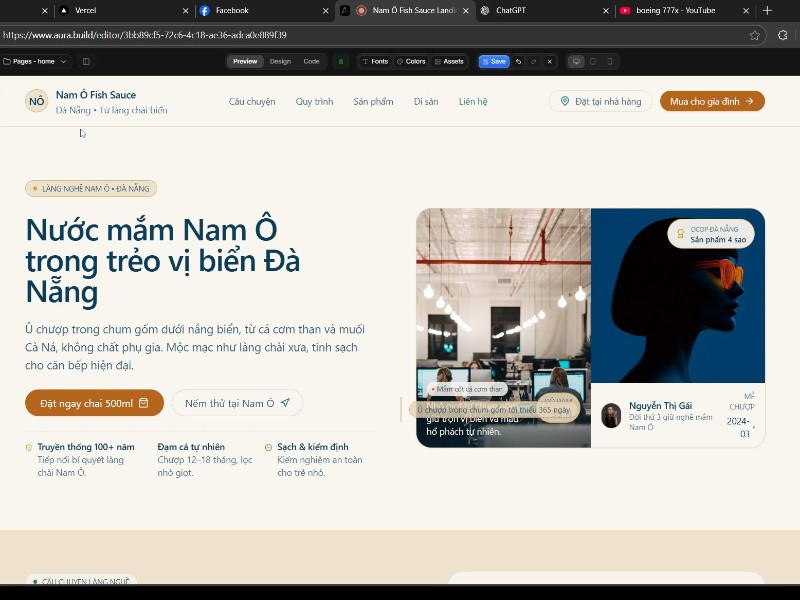The width and height of the screenshot is (800, 600).
Task: Click the NÔ logo badge in the header
Action: 37,101
